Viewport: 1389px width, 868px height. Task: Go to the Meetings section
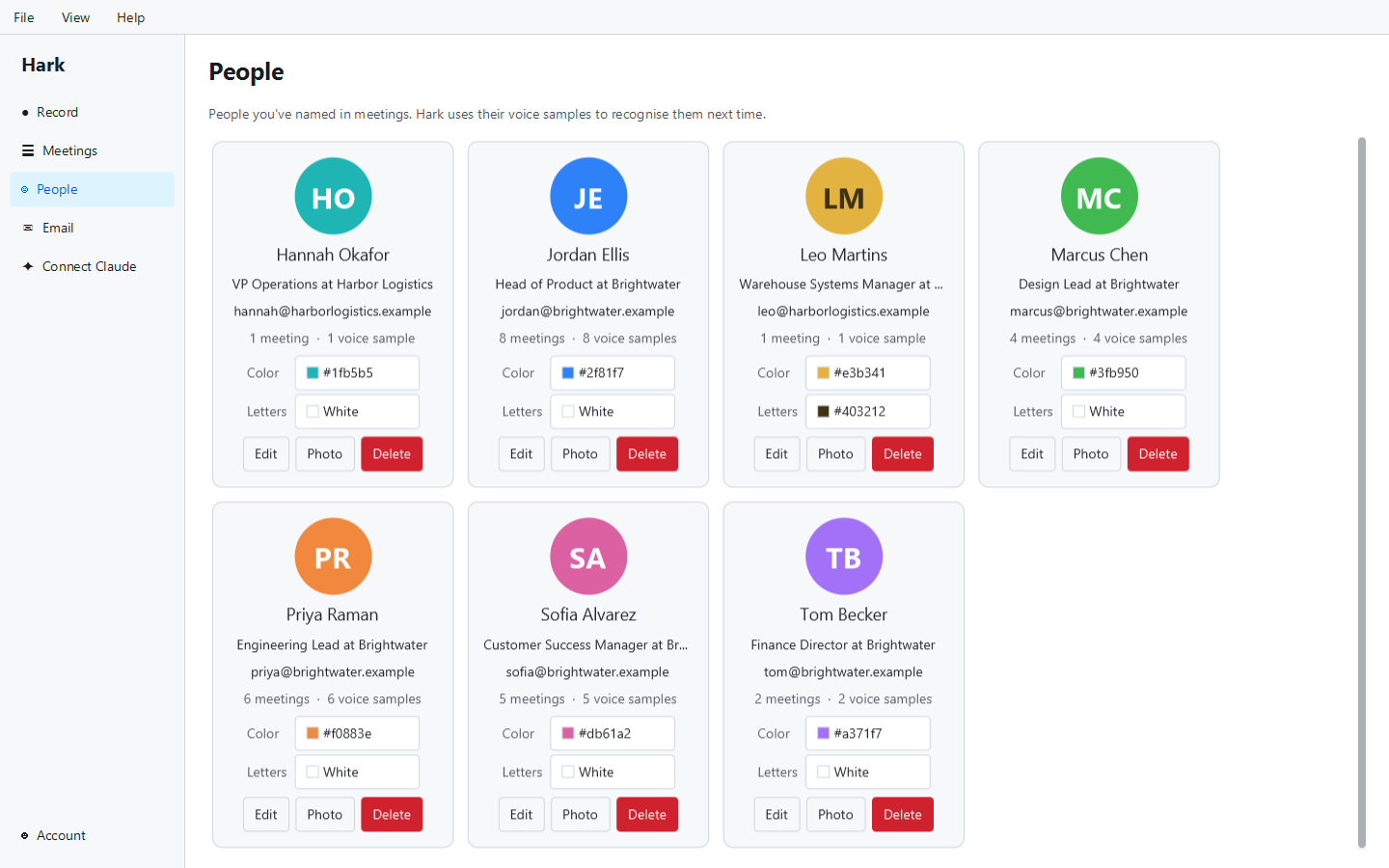pyautogui.click(x=93, y=150)
